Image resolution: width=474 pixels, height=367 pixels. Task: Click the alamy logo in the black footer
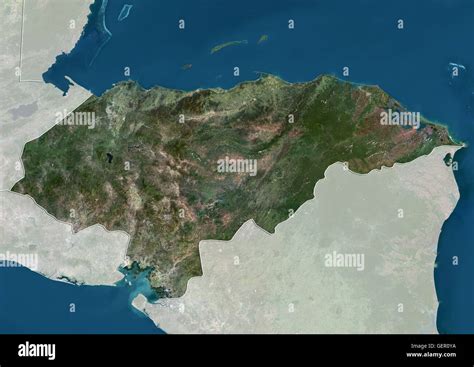37,351
